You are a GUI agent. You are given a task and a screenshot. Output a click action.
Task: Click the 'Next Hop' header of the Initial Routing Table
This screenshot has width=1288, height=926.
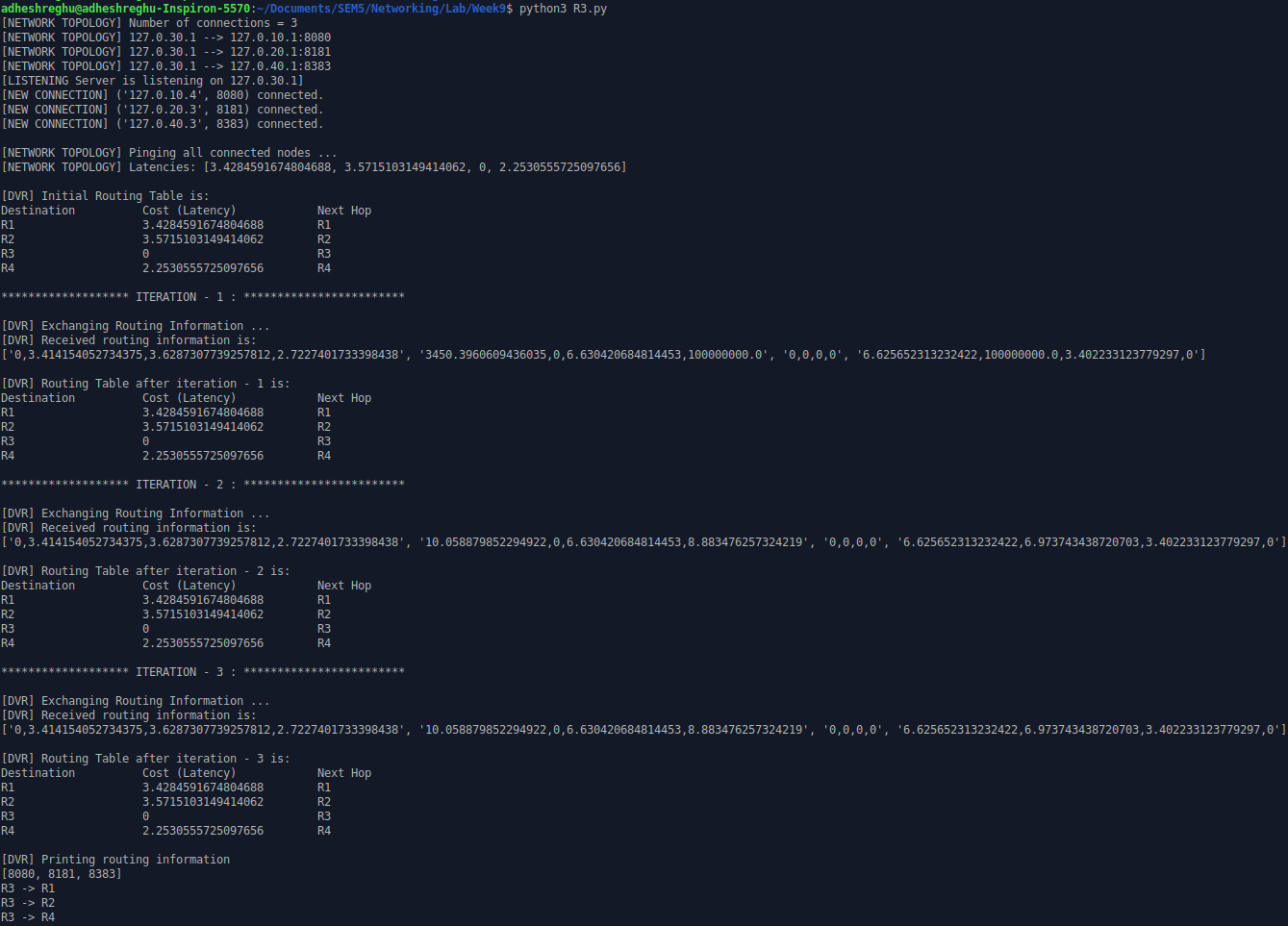click(x=344, y=211)
